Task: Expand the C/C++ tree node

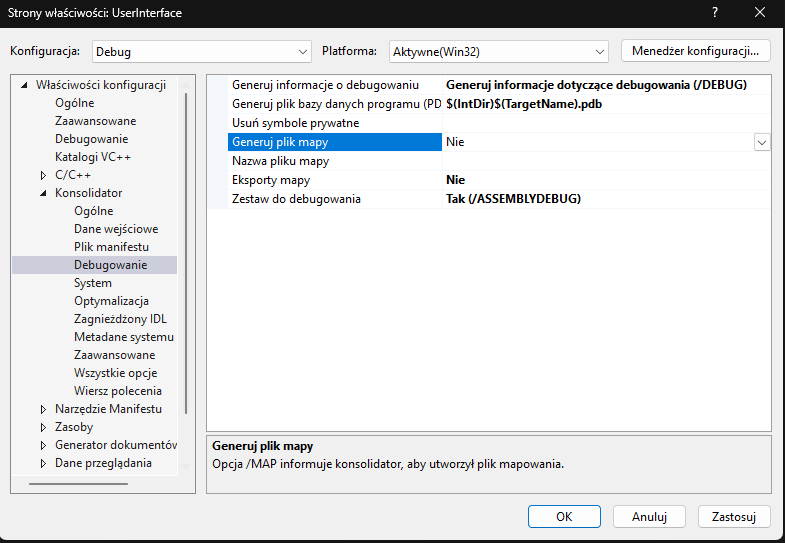Action: click(x=43, y=175)
